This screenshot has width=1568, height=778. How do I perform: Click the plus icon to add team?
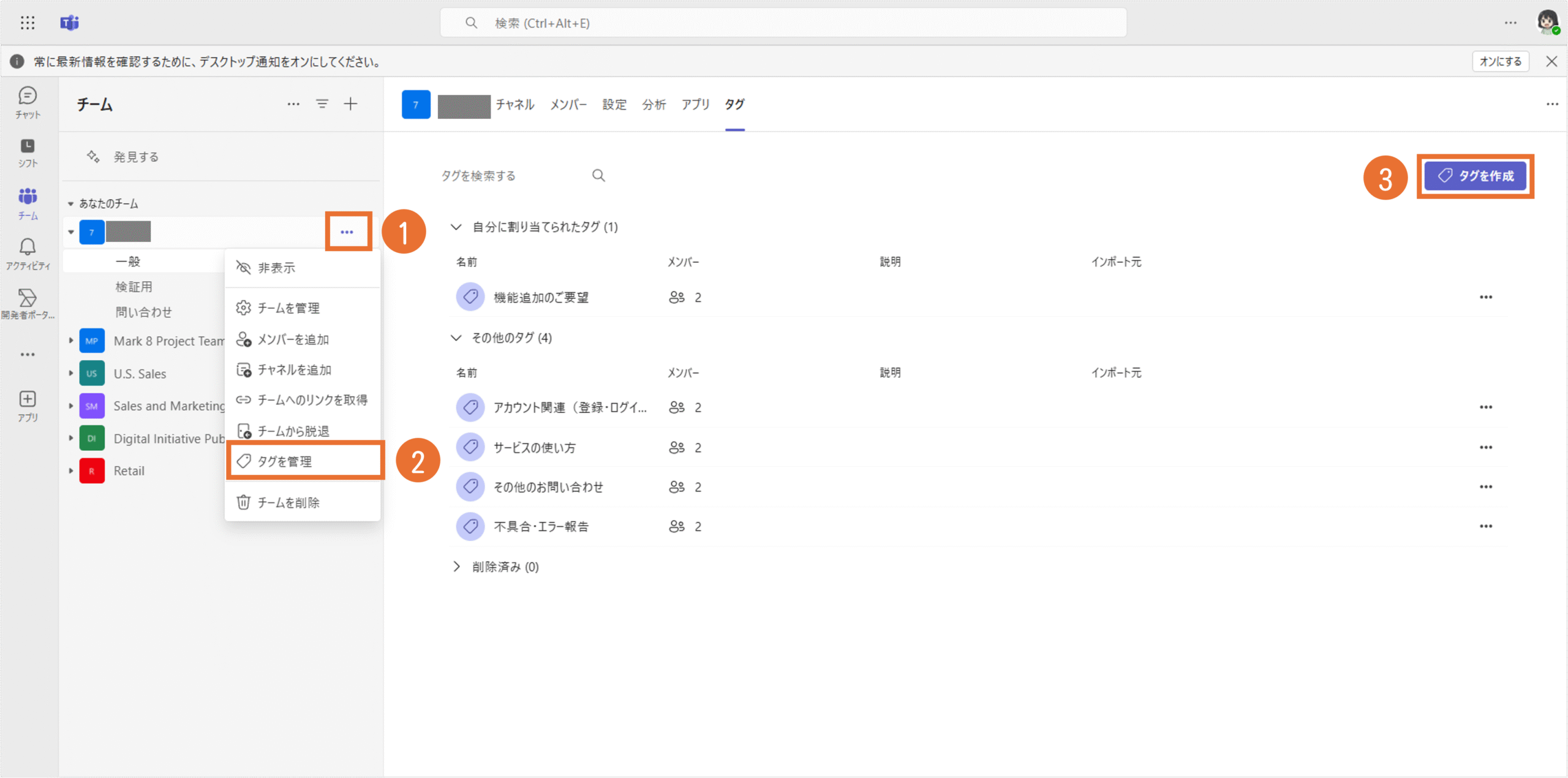350,104
